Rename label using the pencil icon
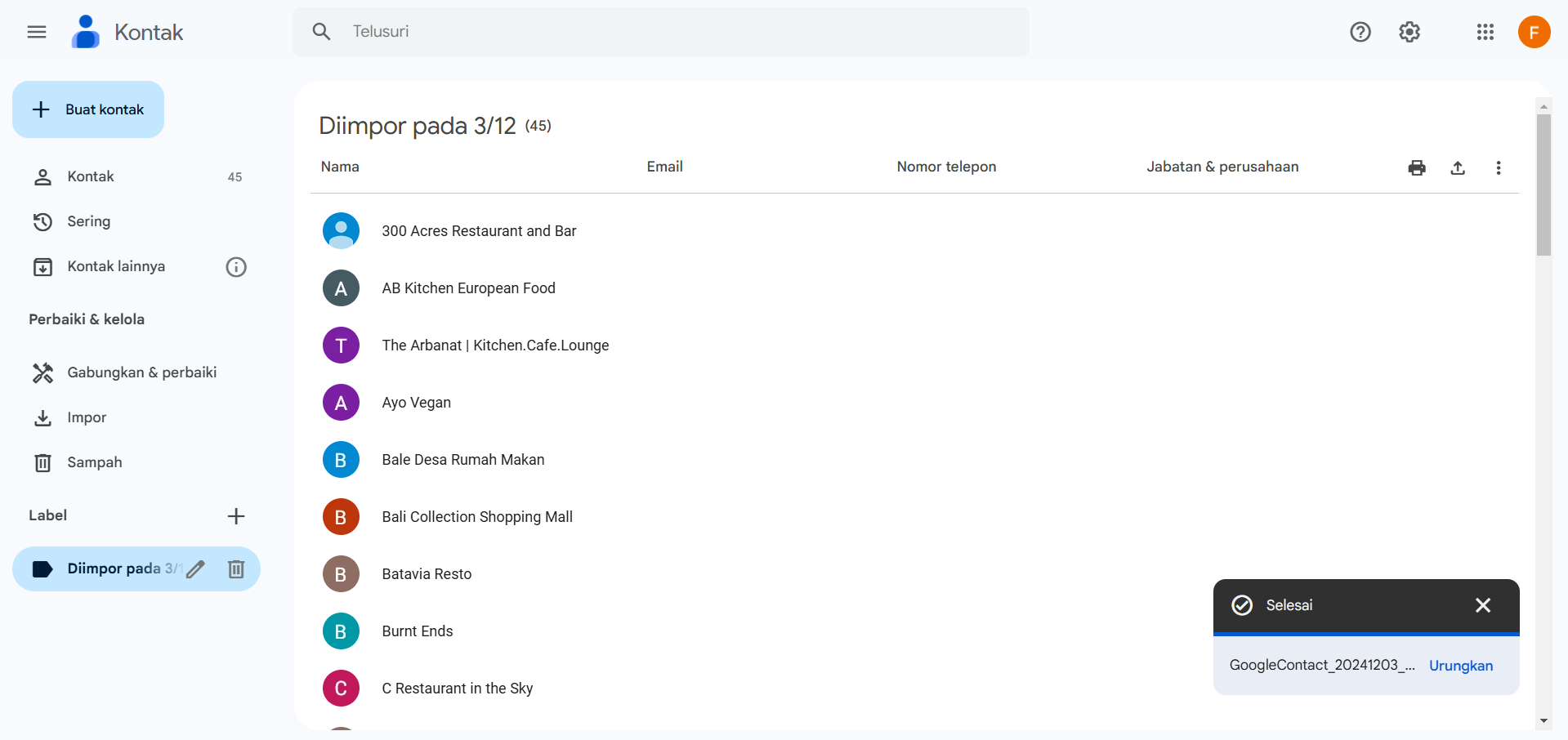1568x740 pixels. (x=196, y=569)
